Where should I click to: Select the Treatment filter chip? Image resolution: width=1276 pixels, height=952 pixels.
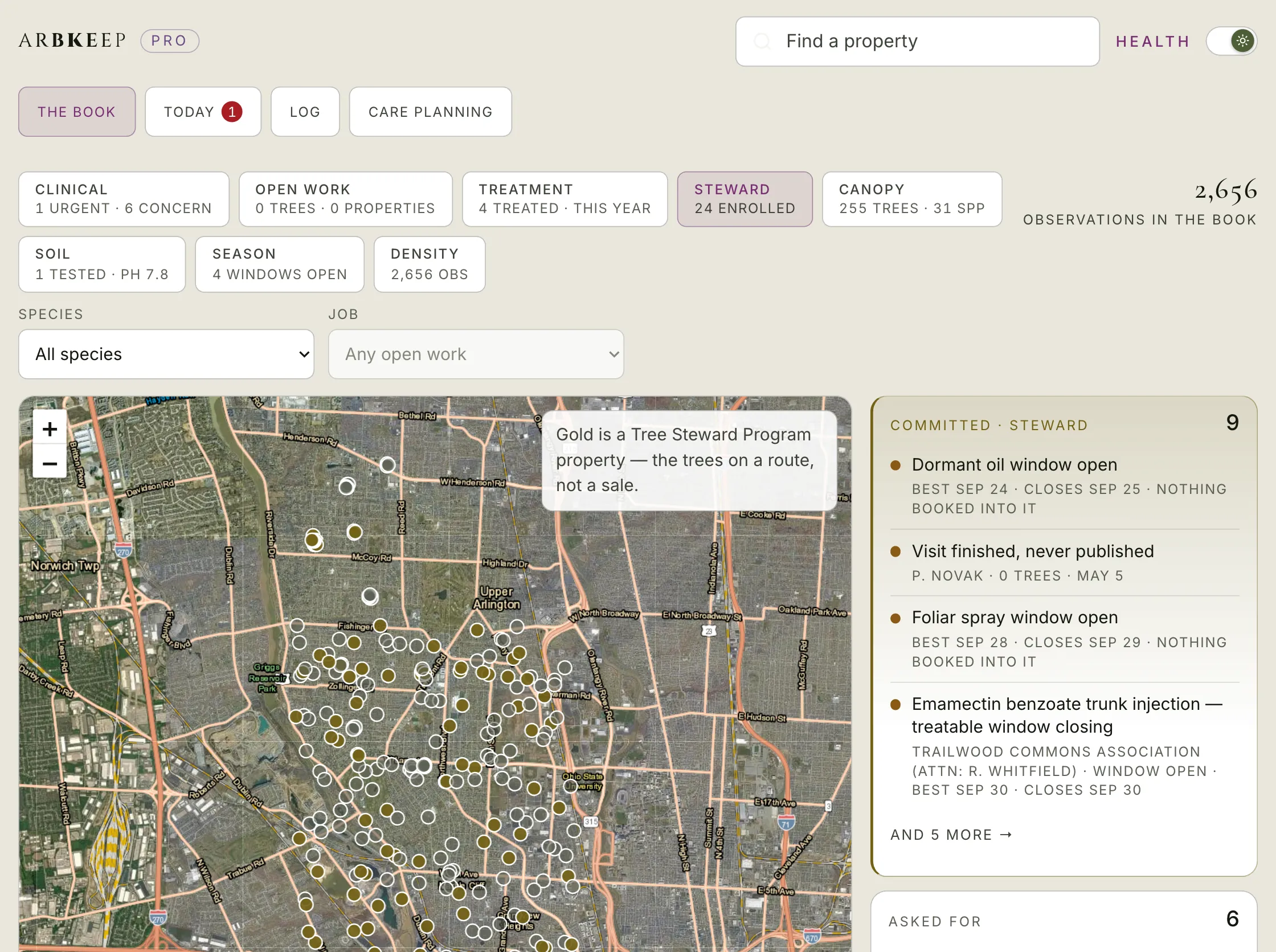(x=565, y=199)
